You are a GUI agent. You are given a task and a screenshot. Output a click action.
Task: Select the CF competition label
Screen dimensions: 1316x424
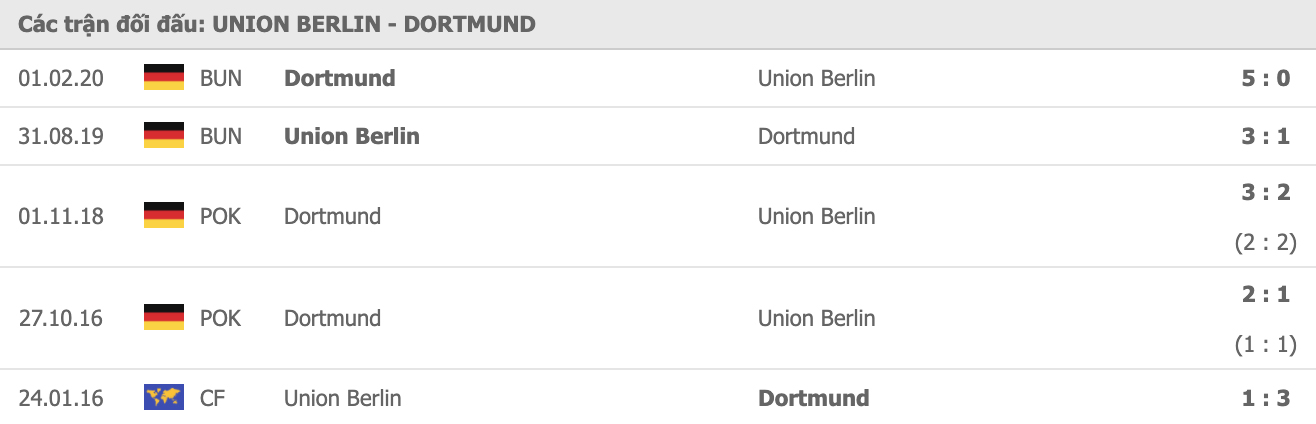point(212,398)
